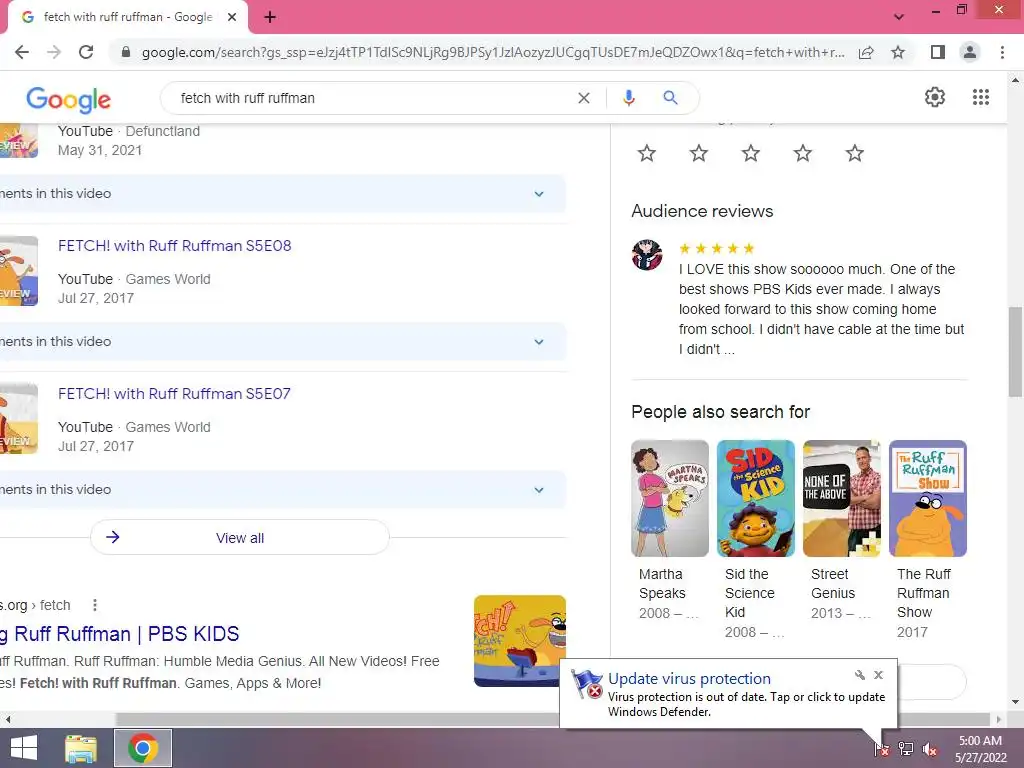This screenshot has height=768, width=1024.
Task: Open the tab search dropdown
Action: [899, 17]
